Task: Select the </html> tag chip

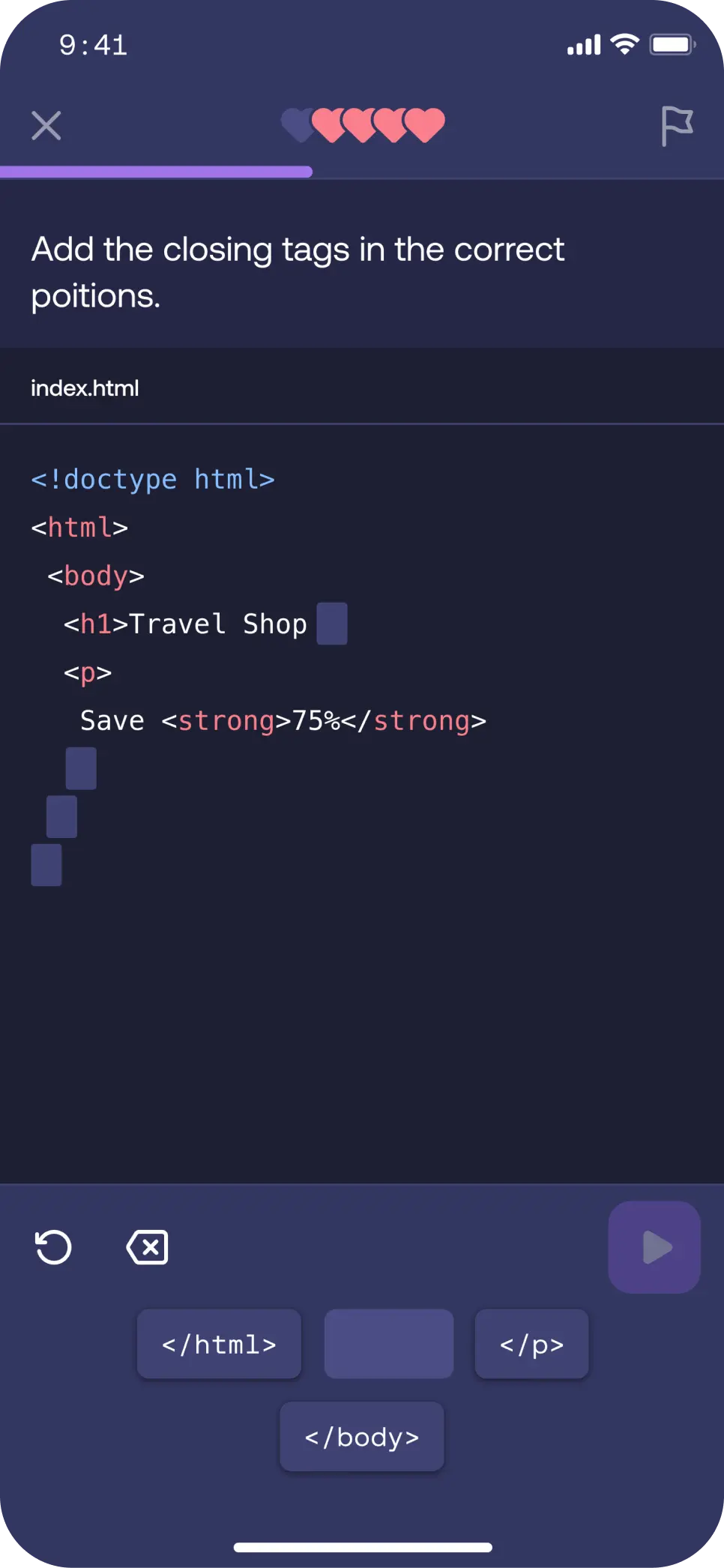Action: click(219, 1345)
